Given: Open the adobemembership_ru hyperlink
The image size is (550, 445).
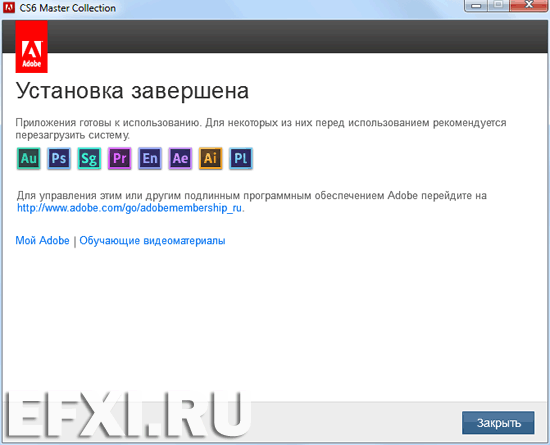Looking at the screenshot, I should click(130, 208).
